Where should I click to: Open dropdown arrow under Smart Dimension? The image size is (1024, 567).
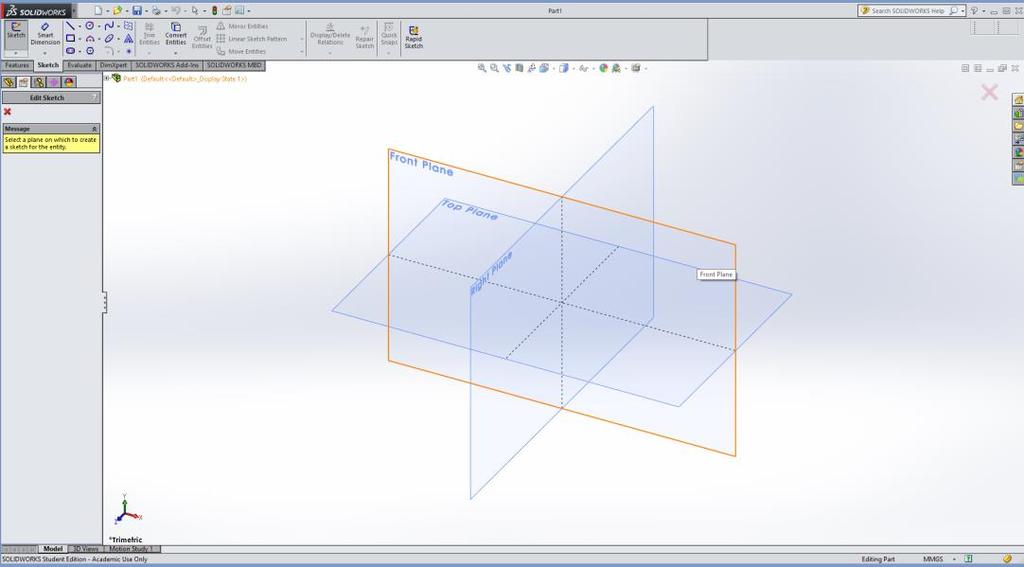(x=45, y=53)
